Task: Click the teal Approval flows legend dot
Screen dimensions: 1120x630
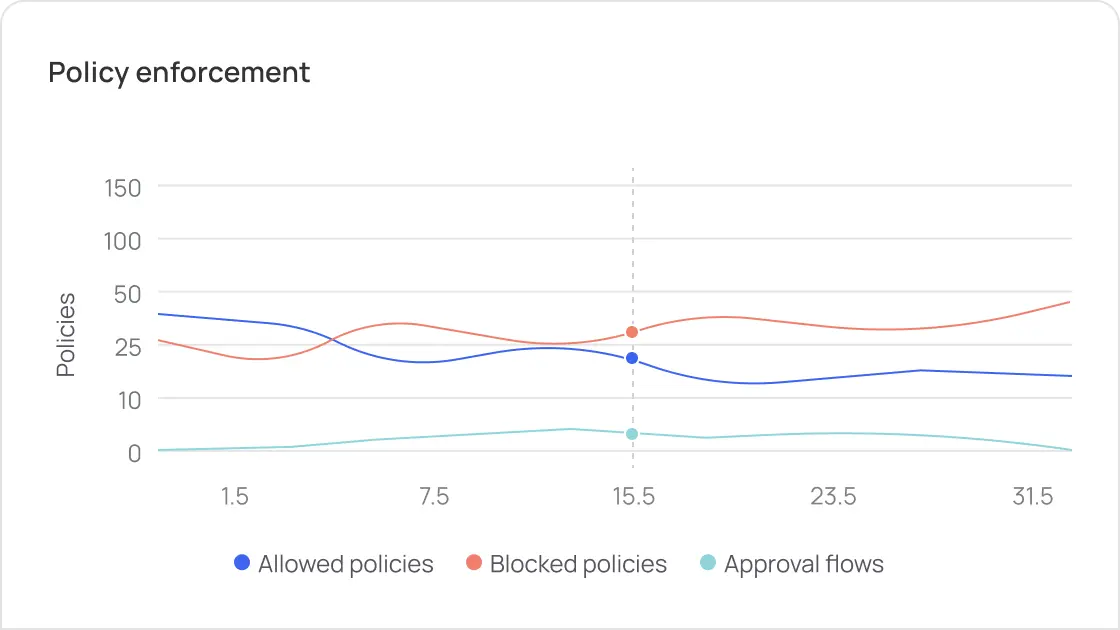Action: pyautogui.click(x=708, y=563)
